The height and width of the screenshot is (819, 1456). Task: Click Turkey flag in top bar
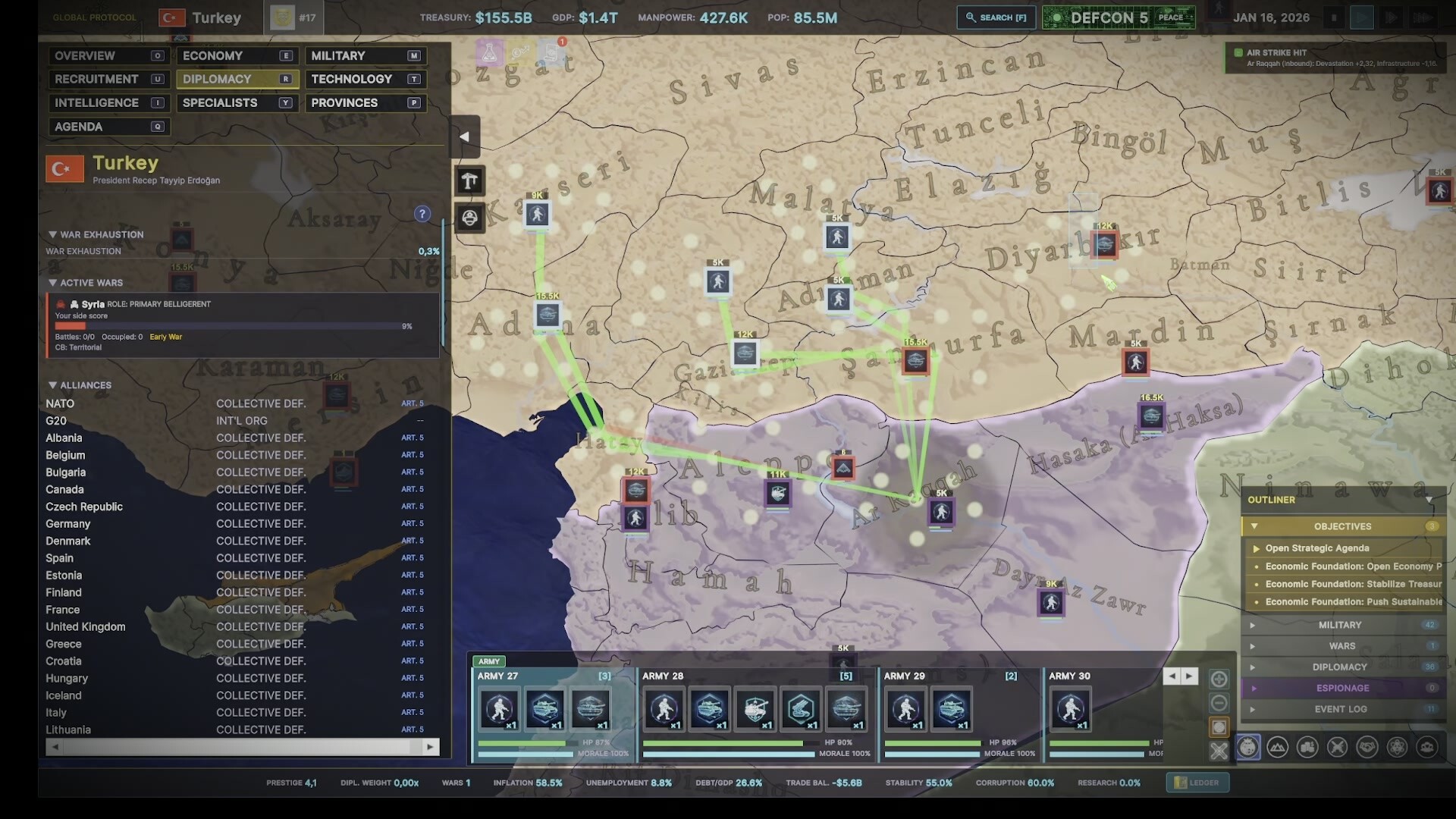172,17
